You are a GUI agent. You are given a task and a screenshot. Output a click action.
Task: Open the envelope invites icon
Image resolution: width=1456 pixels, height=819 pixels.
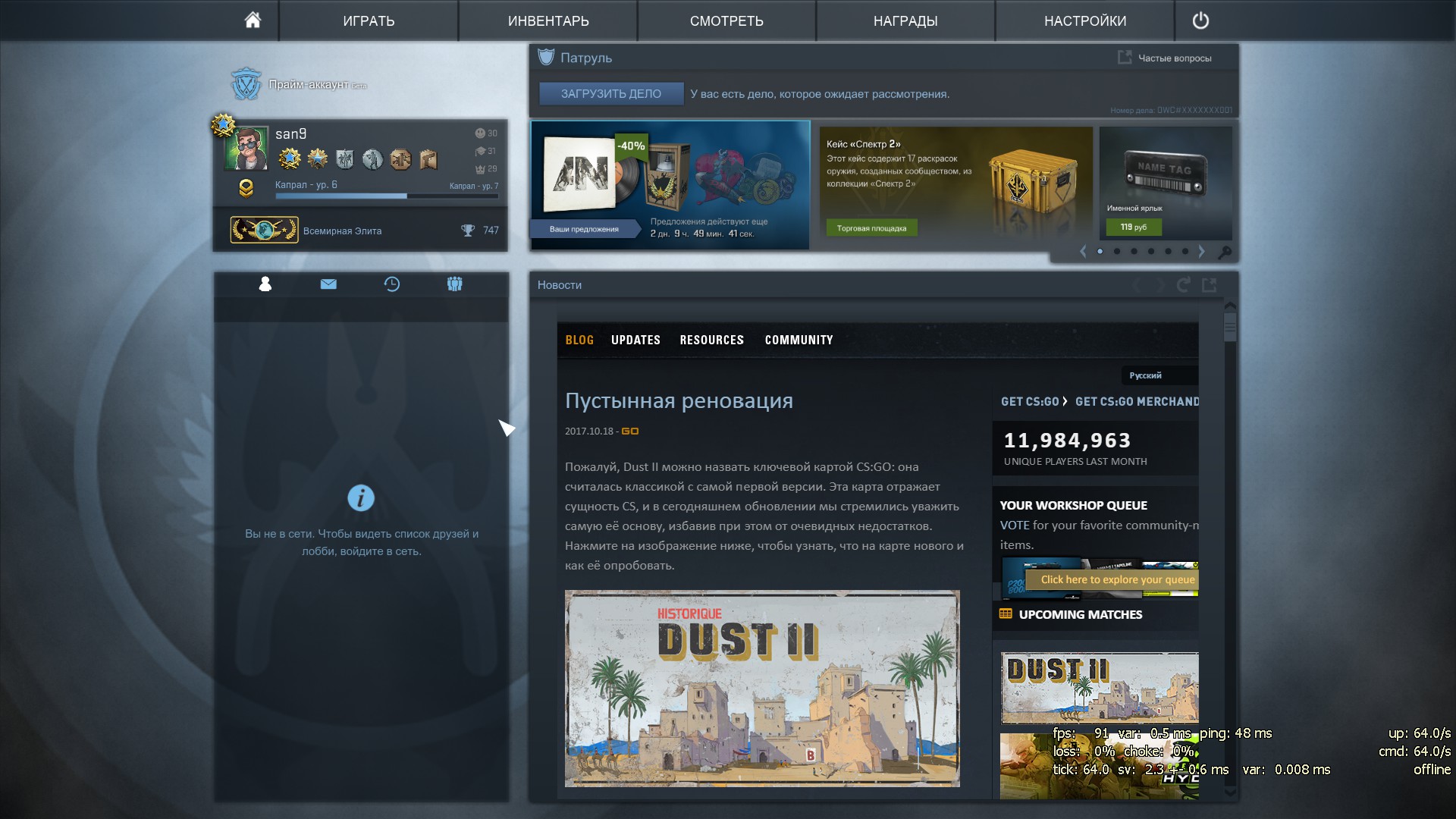[328, 284]
